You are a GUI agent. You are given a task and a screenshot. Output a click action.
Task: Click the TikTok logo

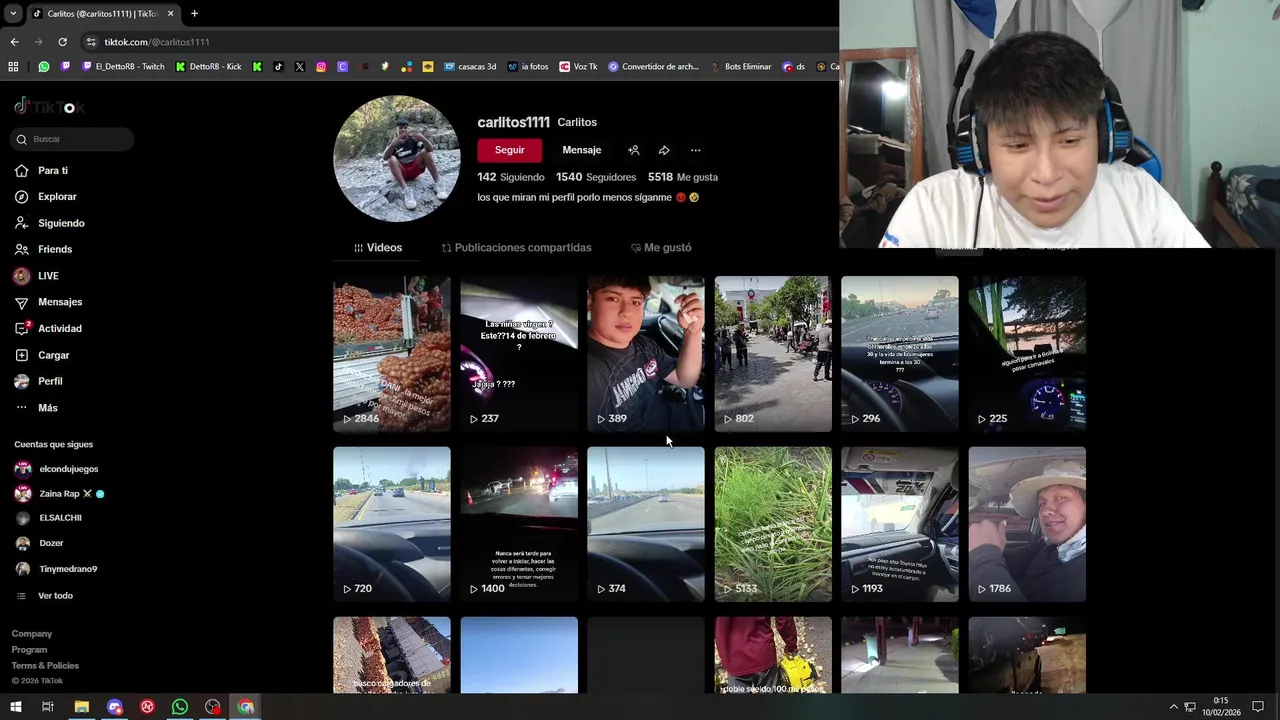48,106
